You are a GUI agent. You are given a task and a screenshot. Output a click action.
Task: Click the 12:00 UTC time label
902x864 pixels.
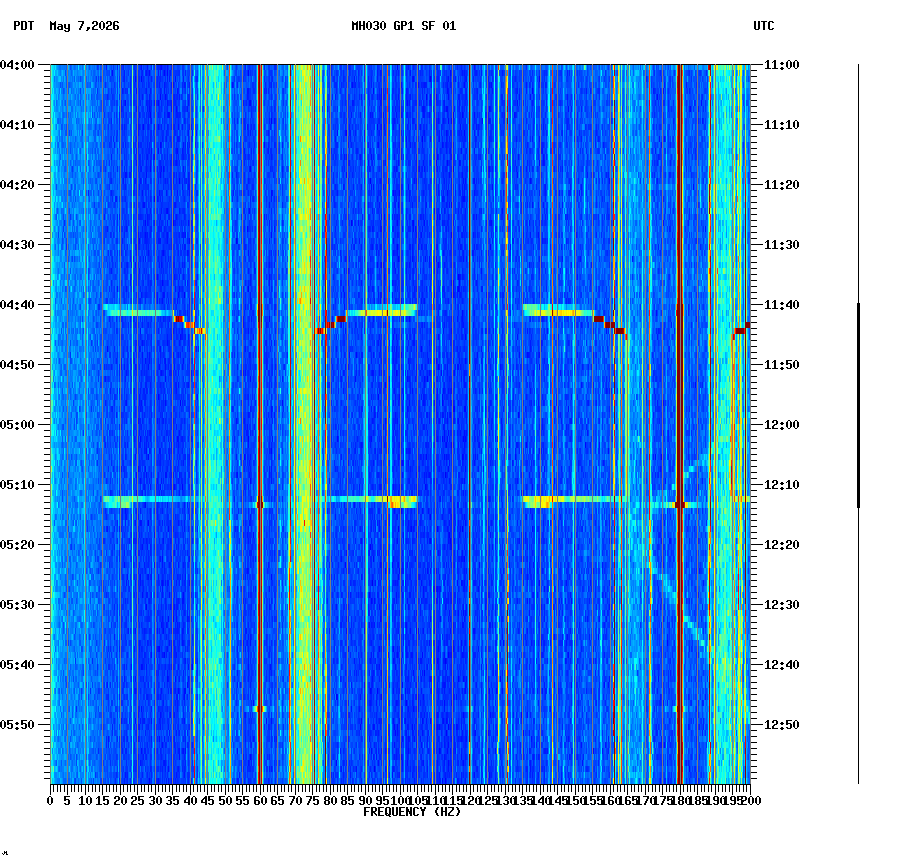tap(782, 425)
